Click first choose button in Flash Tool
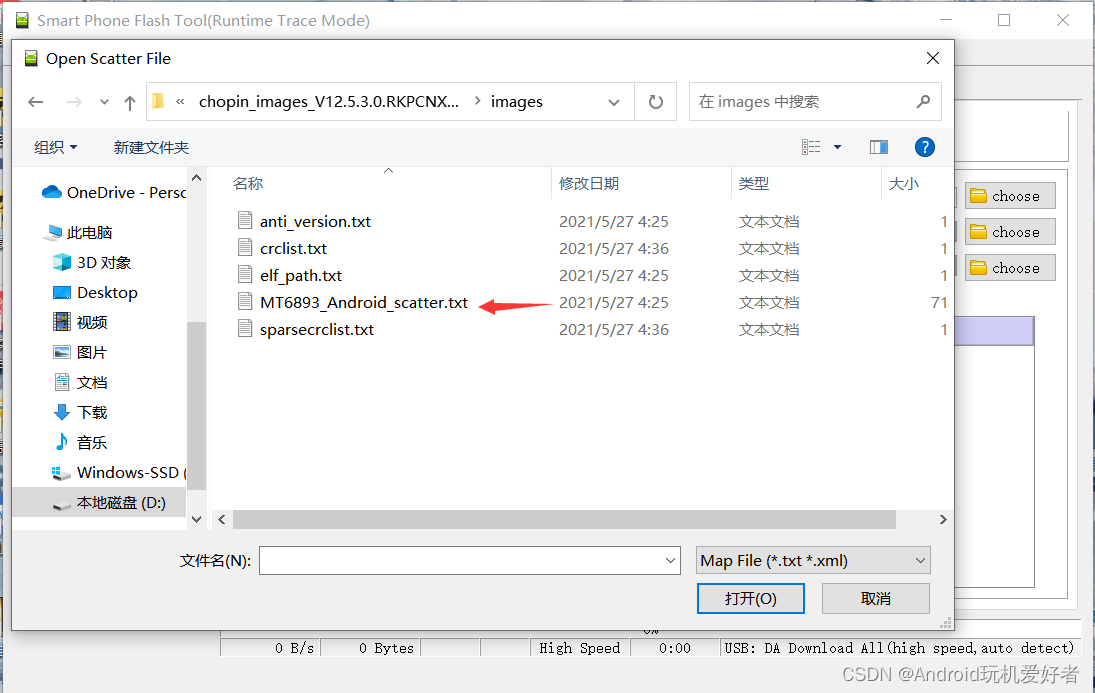The width and height of the screenshot is (1095, 693). 1010,196
